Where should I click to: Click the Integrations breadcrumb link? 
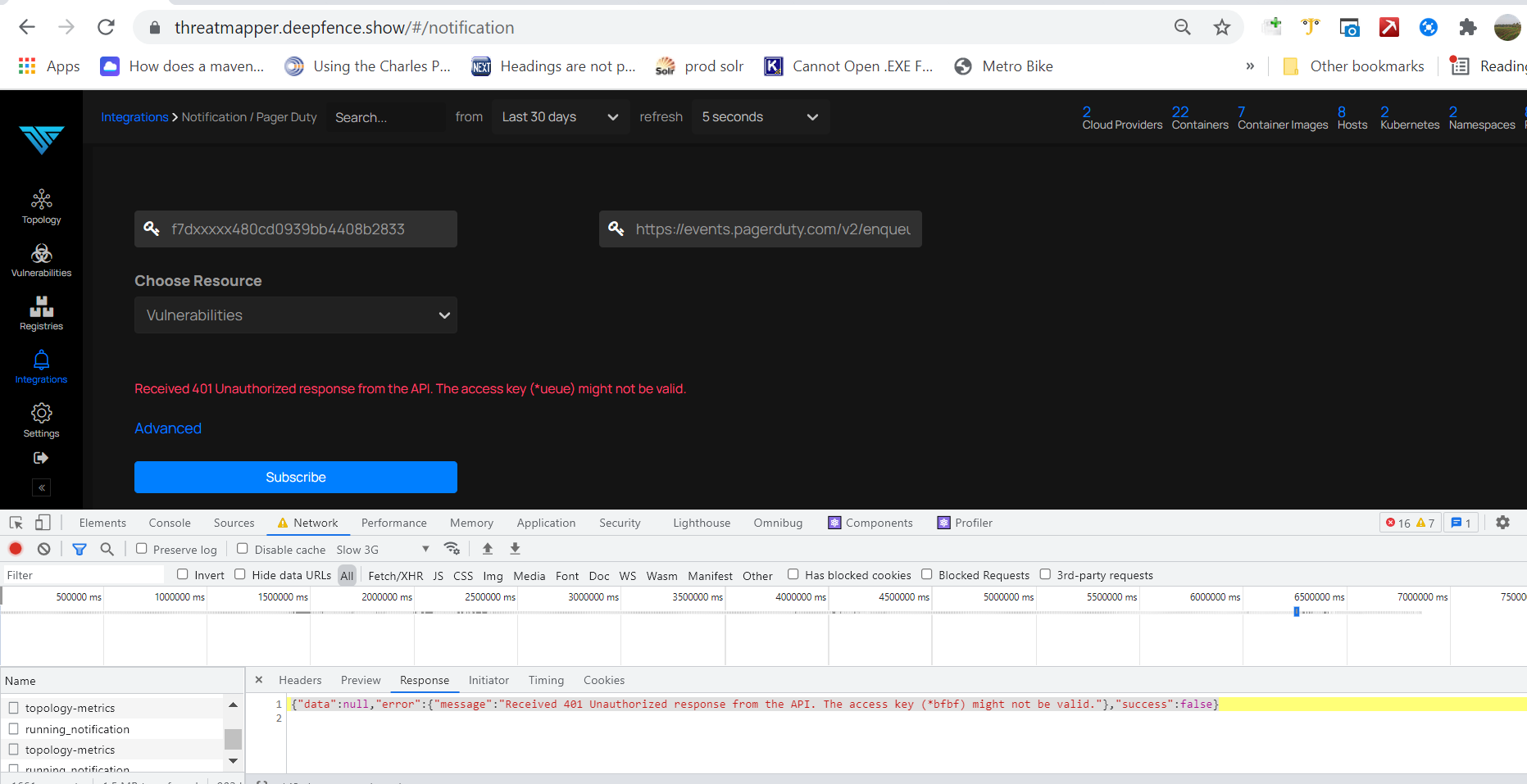134,117
